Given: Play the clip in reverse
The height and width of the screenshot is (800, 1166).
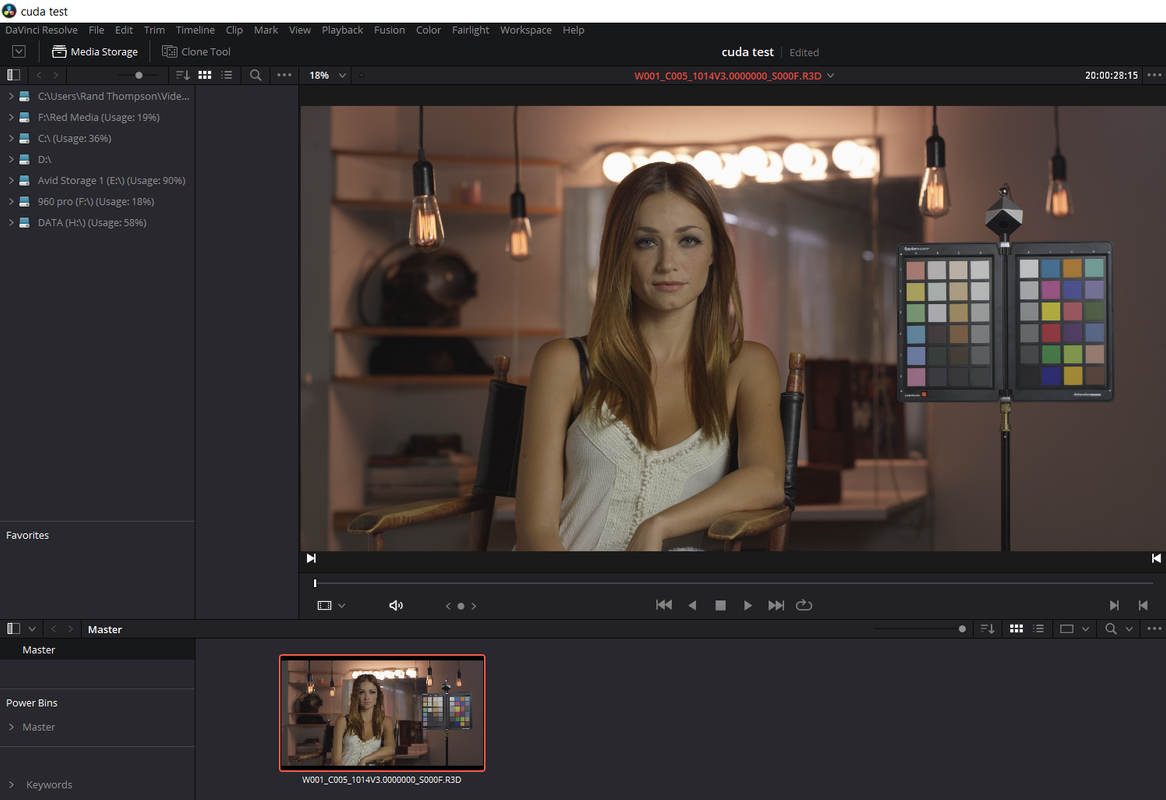Looking at the screenshot, I should [692, 605].
